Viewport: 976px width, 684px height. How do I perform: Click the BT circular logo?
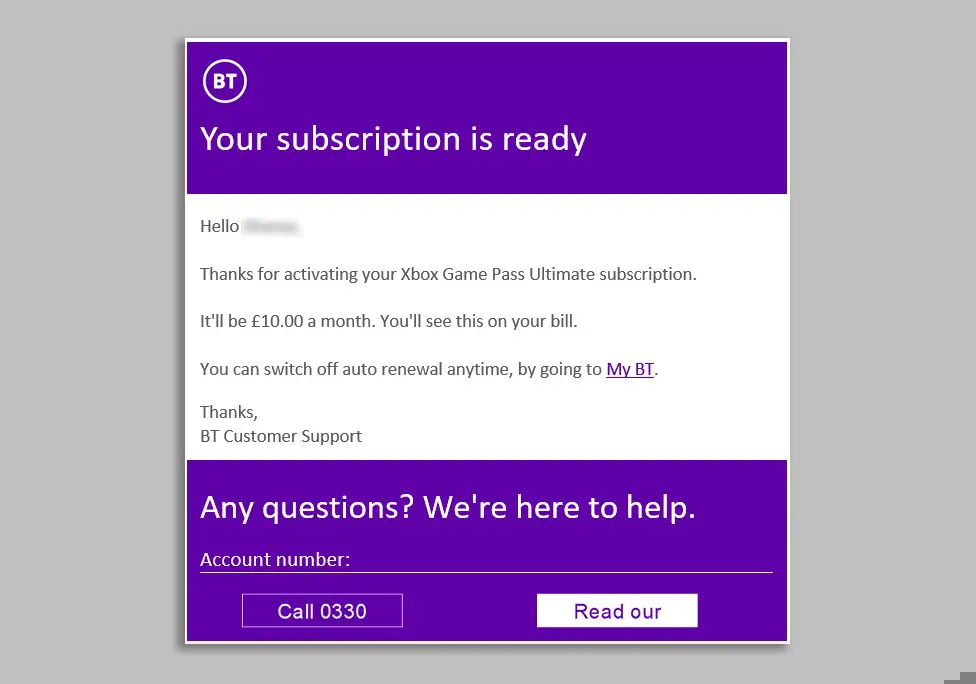pyautogui.click(x=225, y=81)
